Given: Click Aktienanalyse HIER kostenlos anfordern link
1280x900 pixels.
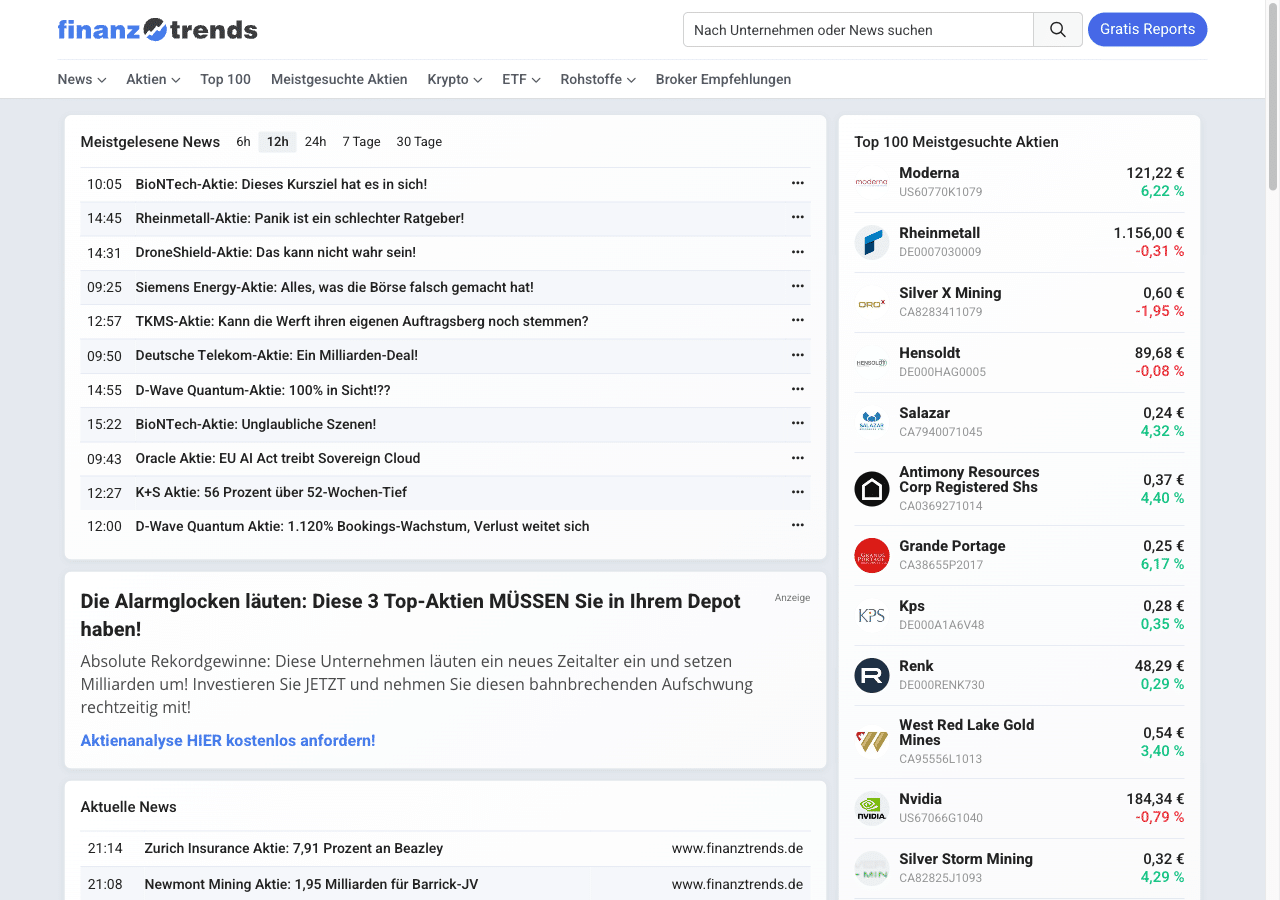Looking at the screenshot, I should tap(228, 741).
